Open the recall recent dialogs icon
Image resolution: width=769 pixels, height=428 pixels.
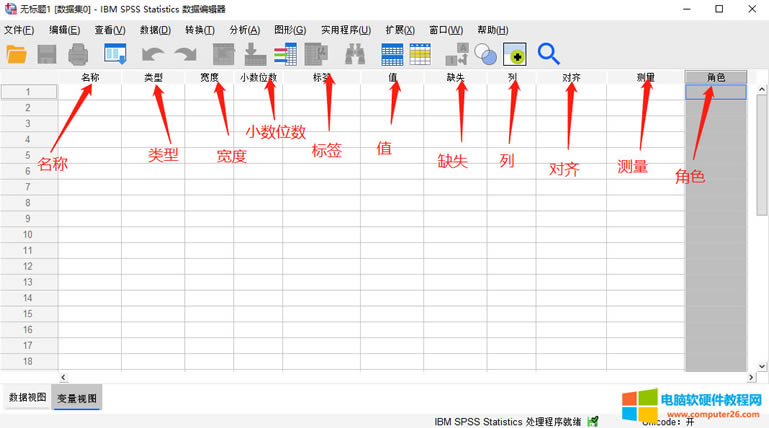115,54
